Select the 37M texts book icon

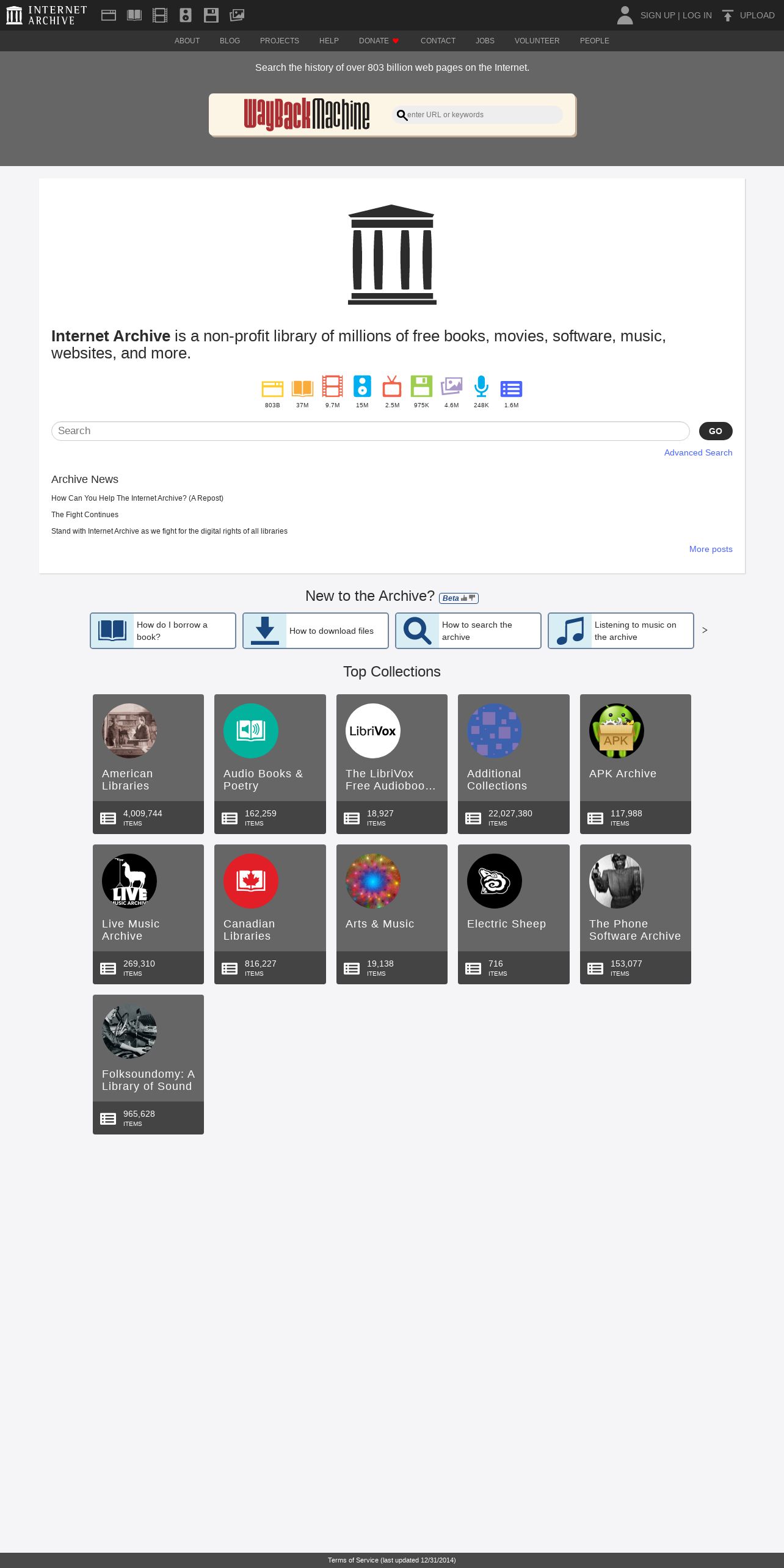302,388
